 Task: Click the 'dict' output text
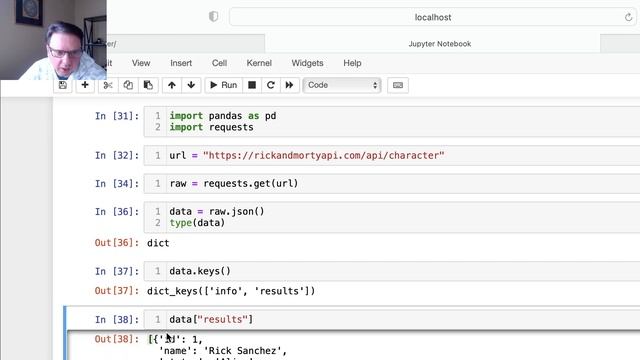(x=158, y=243)
